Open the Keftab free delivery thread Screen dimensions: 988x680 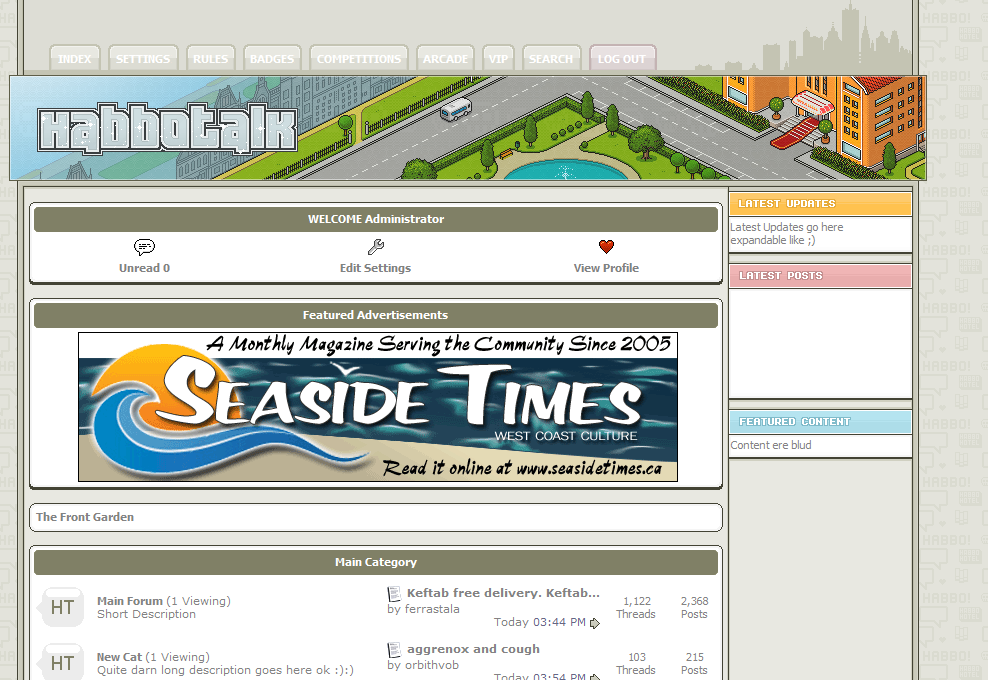[503, 593]
